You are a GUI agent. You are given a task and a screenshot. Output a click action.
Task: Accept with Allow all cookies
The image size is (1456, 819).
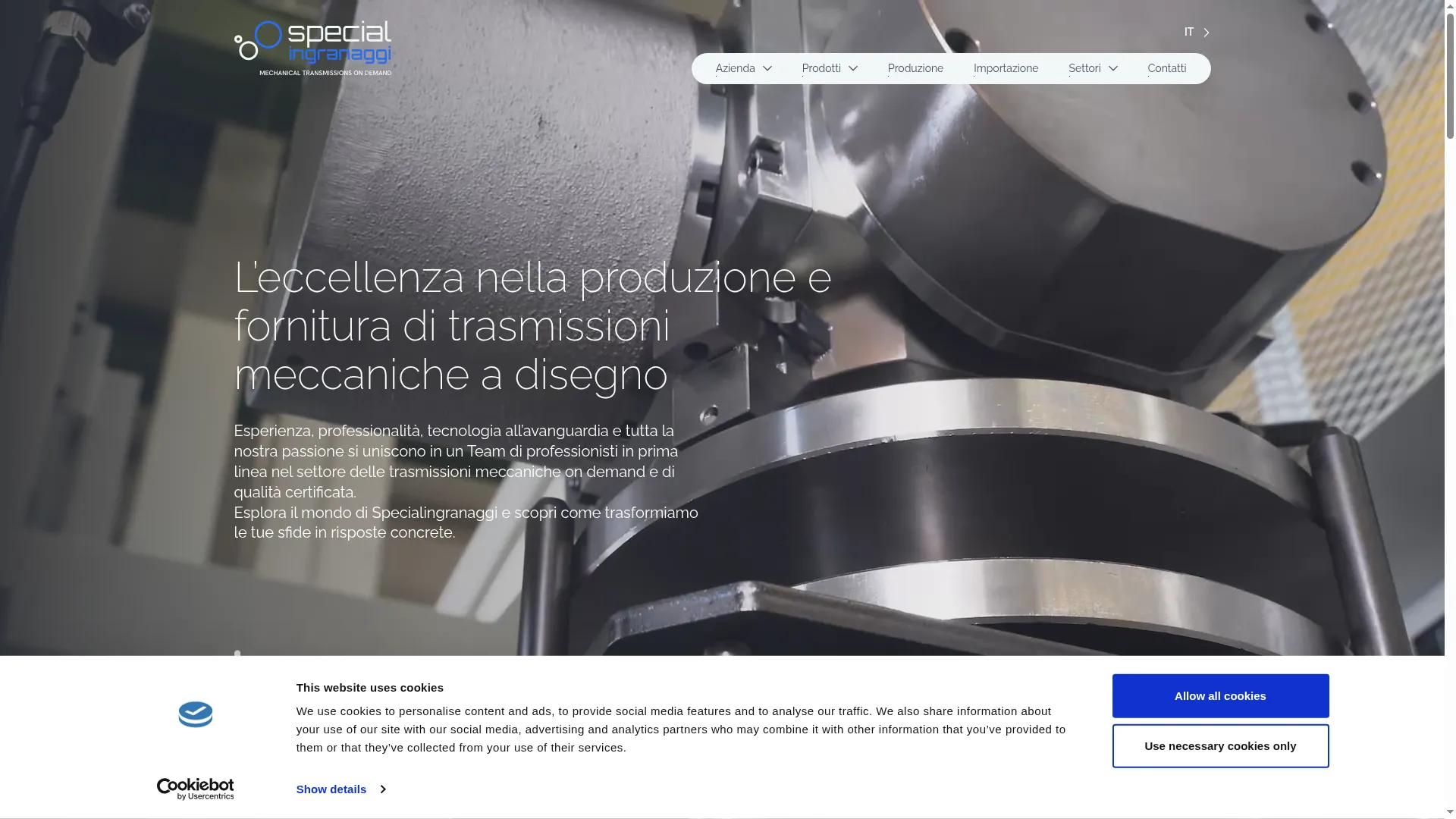(1220, 695)
